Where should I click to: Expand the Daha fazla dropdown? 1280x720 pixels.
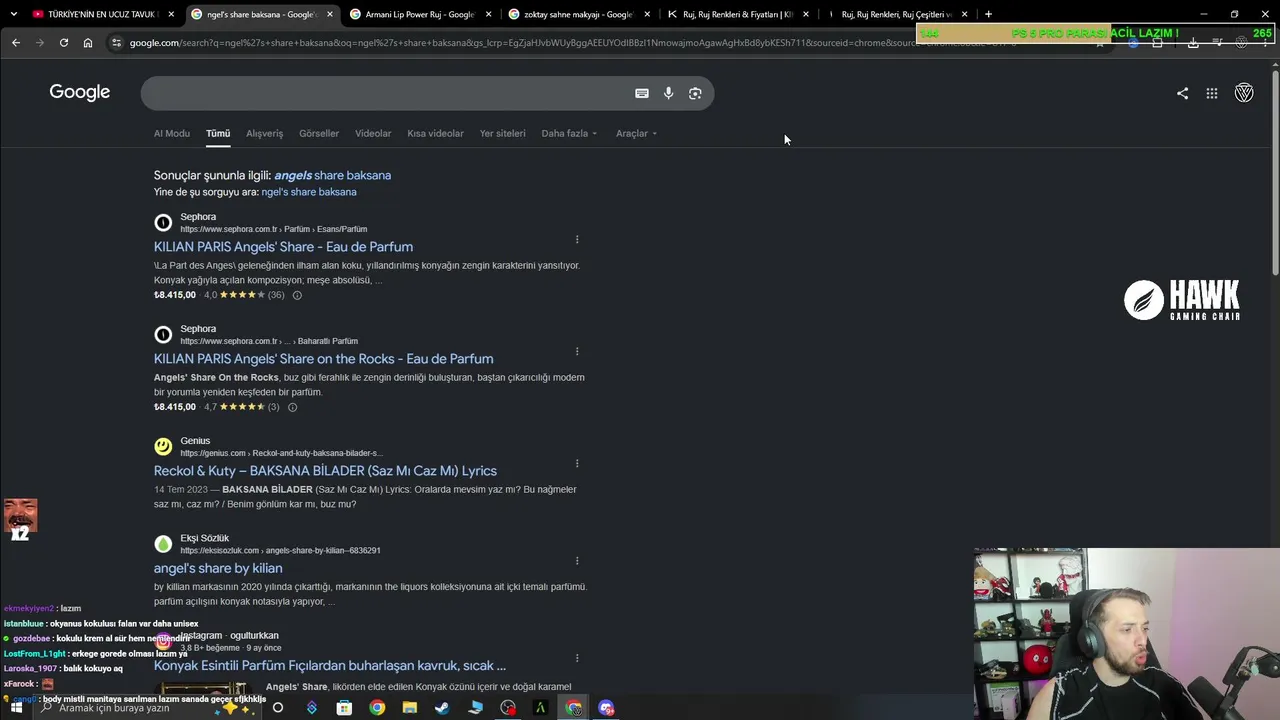tap(569, 133)
